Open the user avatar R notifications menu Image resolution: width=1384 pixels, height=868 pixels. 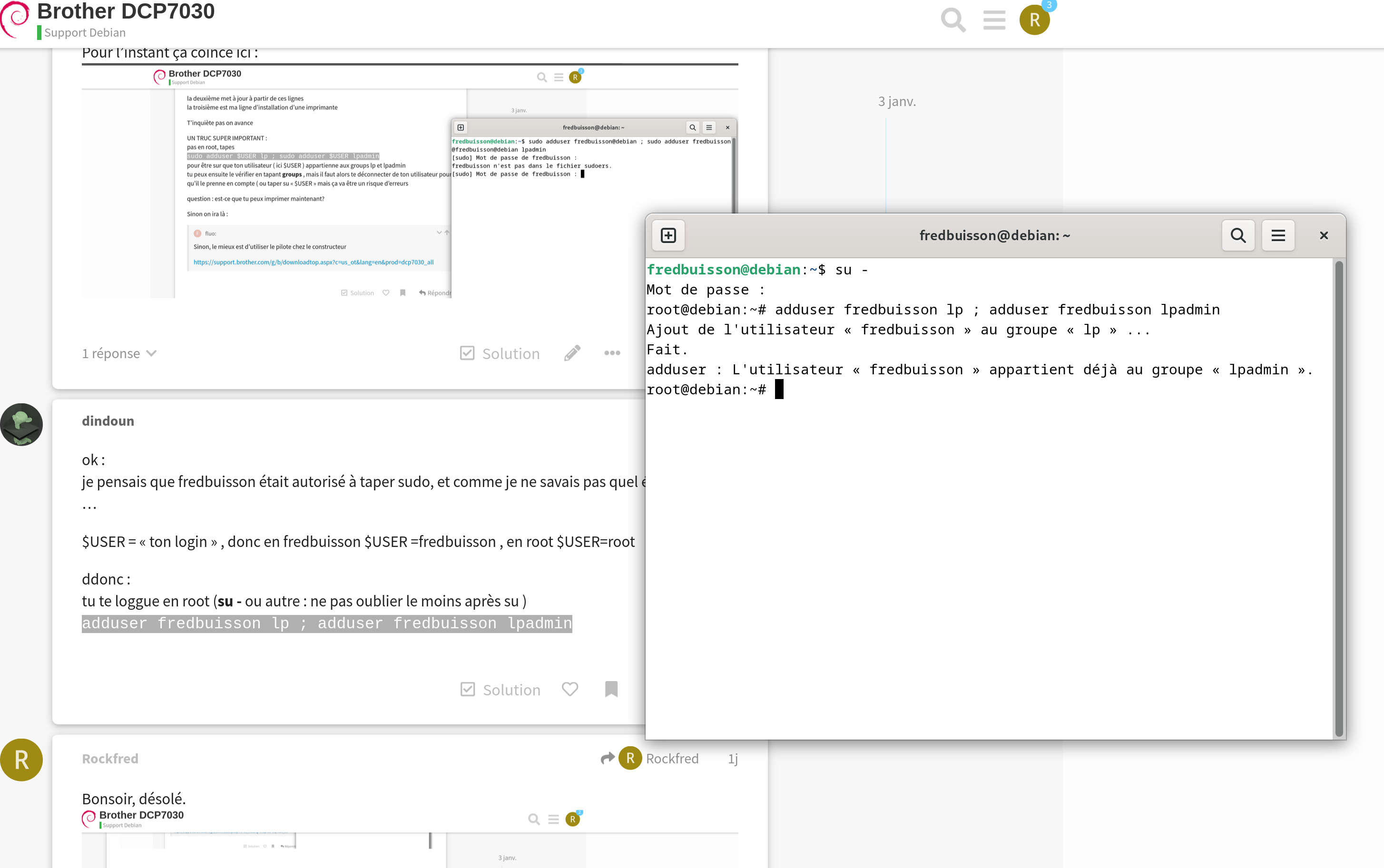pos(1034,20)
